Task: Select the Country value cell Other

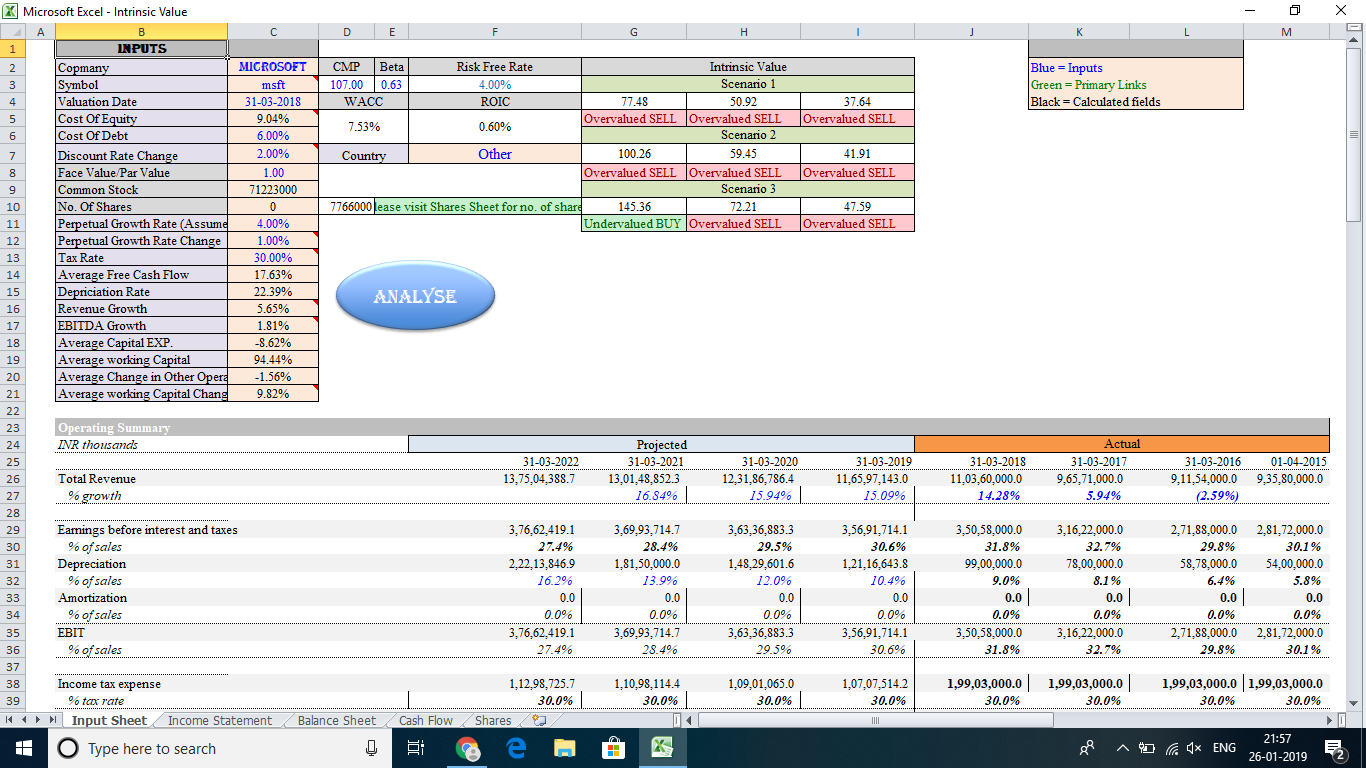Action: tap(495, 154)
